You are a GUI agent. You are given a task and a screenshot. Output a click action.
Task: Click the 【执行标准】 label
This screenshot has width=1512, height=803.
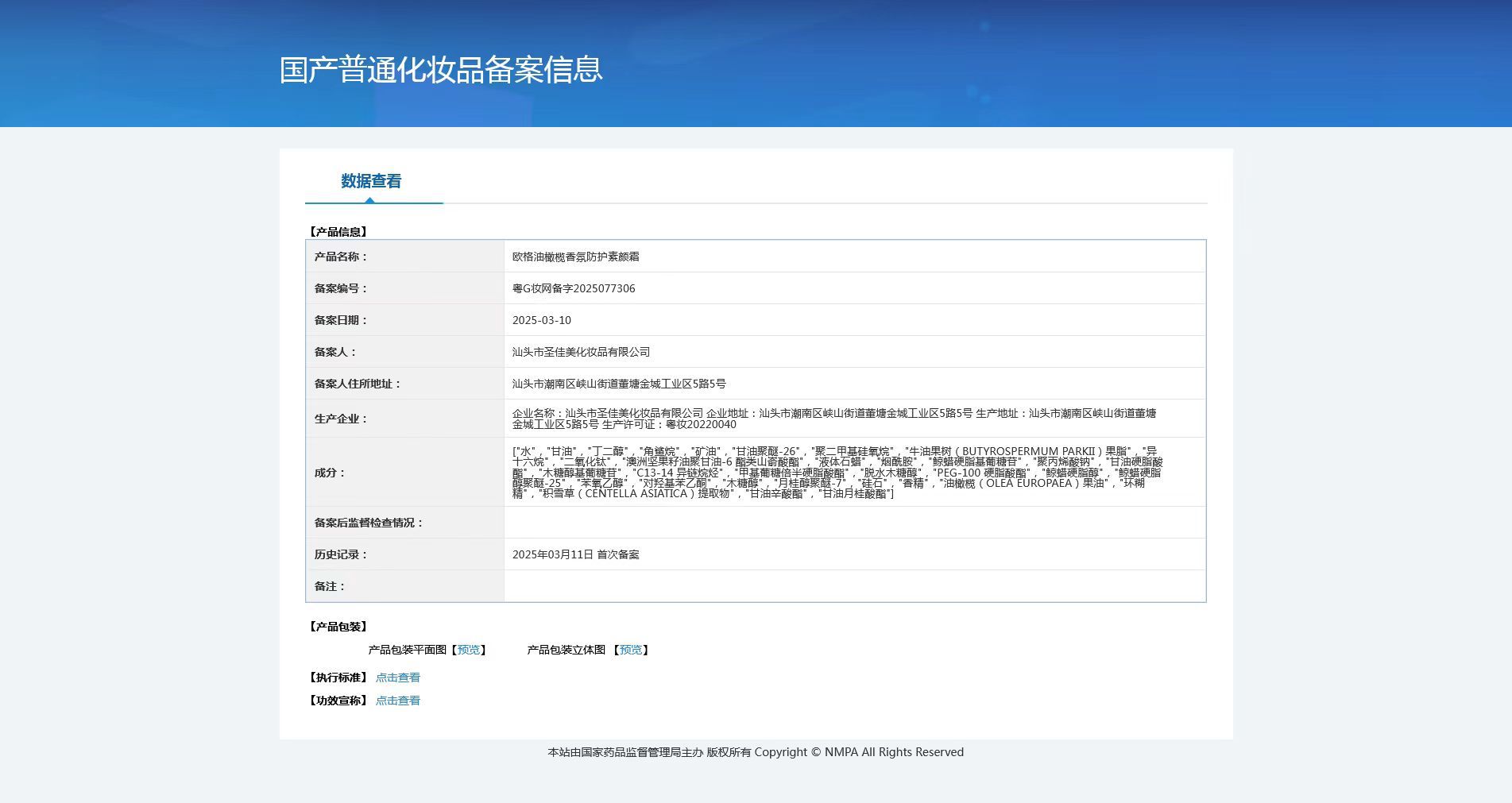click(338, 678)
